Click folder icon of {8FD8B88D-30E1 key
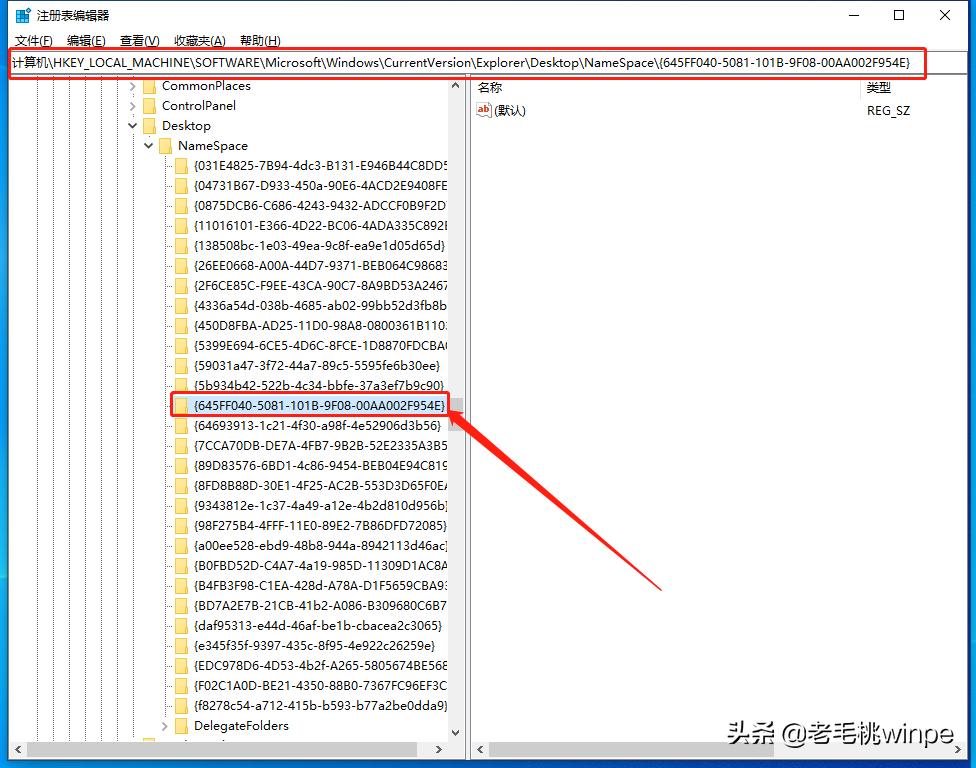The image size is (976, 768). pos(181,485)
